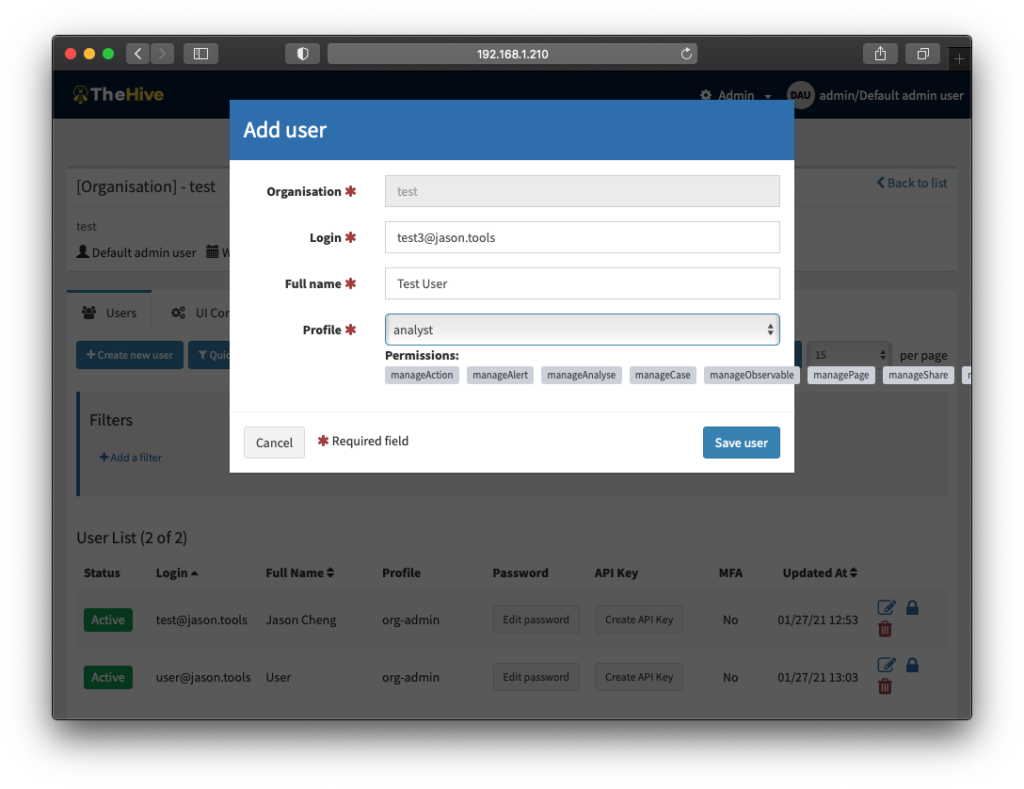Edit user user@jason.tools with pencil icon
Screen dimensions: 1024x789
pyautogui.click(x=886, y=665)
